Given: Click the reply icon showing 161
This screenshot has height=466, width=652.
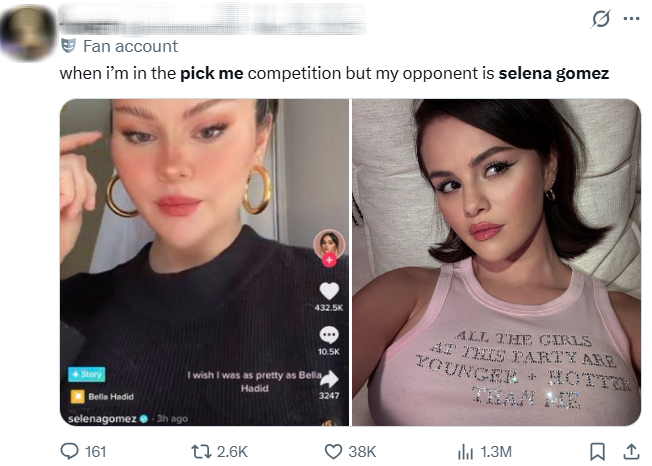Looking at the screenshot, I should coord(71,451).
